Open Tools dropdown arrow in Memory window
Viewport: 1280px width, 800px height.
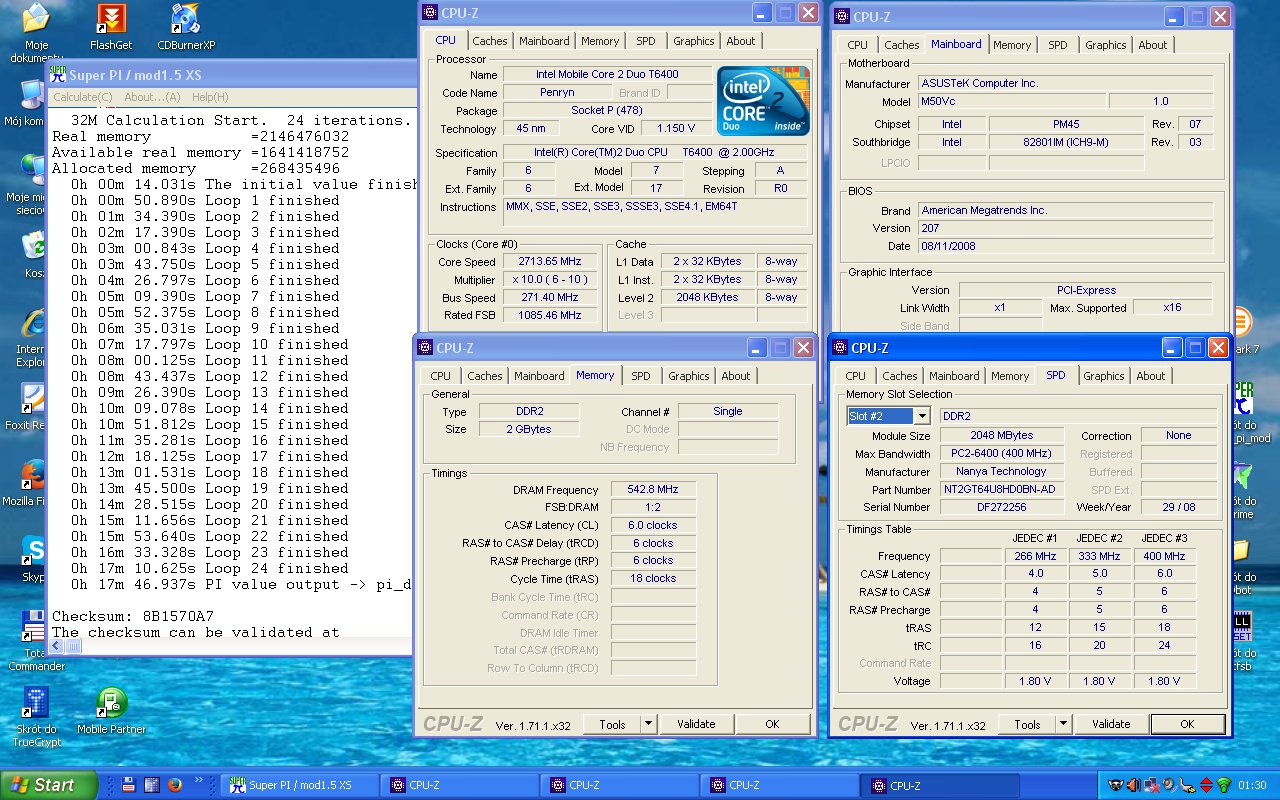647,724
